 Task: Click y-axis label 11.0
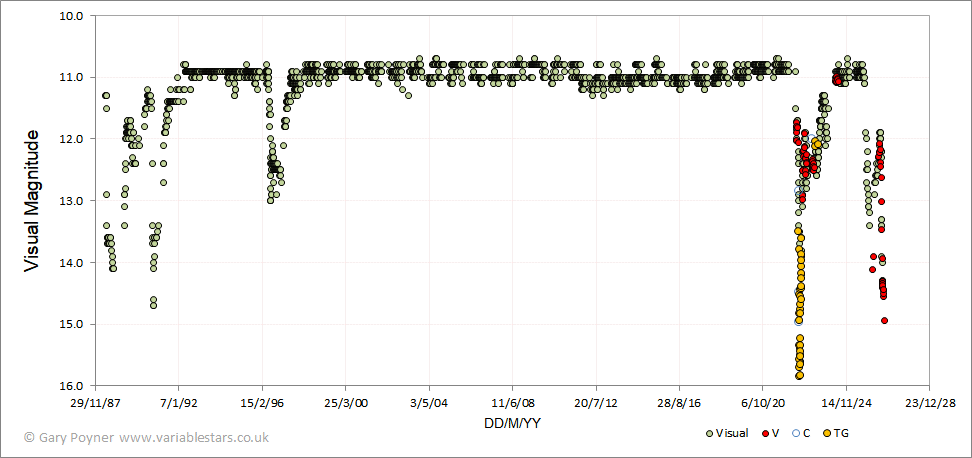coord(71,77)
